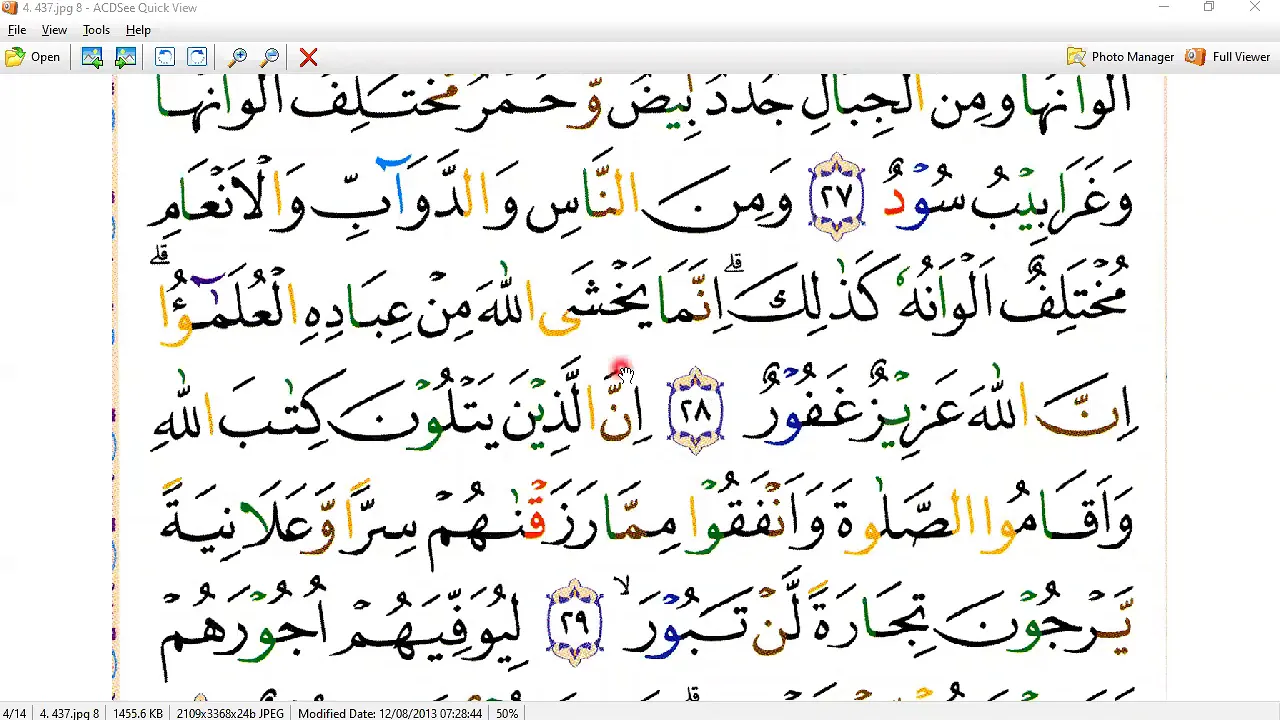Image resolution: width=1280 pixels, height=720 pixels.
Task: Delete the current image with red X
Action: click(x=308, y=57)
